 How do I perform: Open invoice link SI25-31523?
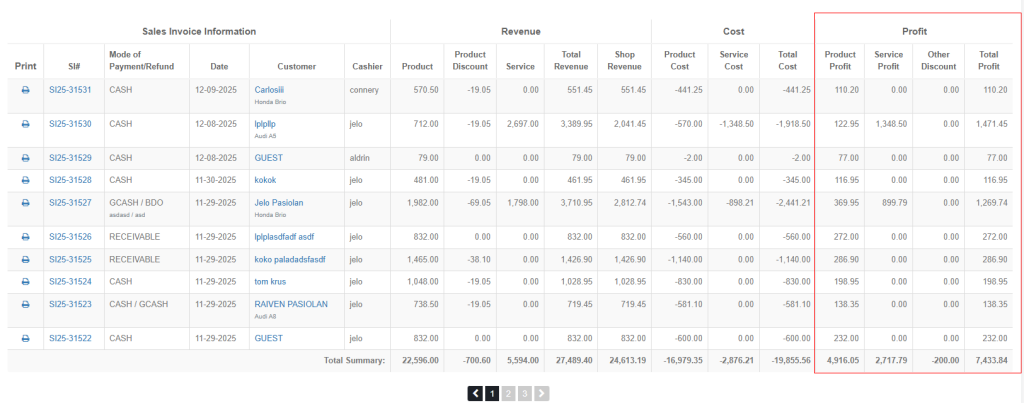(70, 305)
